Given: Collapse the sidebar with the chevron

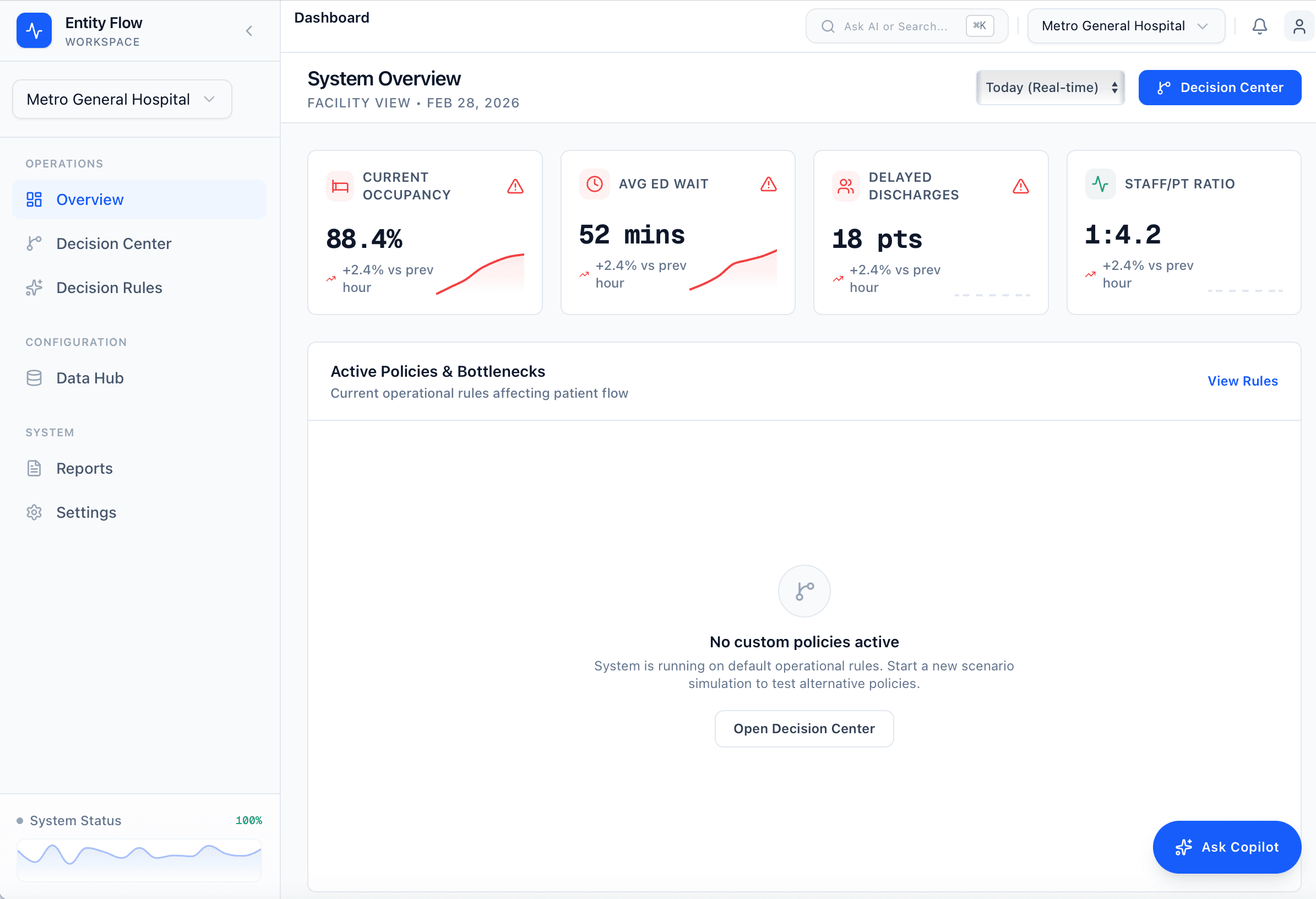Looking at the screenshot, I should [x=249, y=31].
